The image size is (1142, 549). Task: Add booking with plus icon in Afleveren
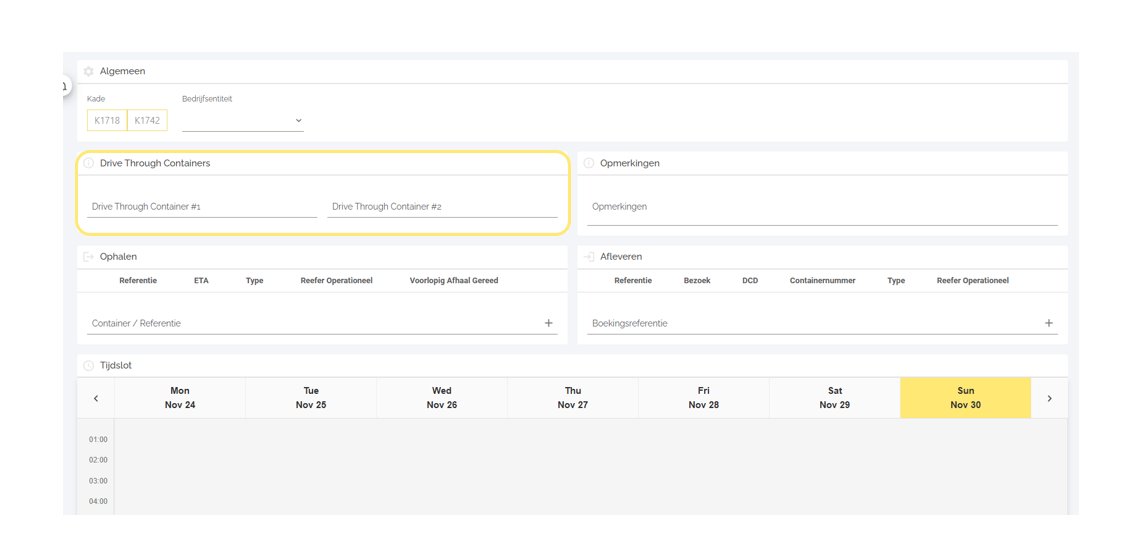pos(1048,323)
